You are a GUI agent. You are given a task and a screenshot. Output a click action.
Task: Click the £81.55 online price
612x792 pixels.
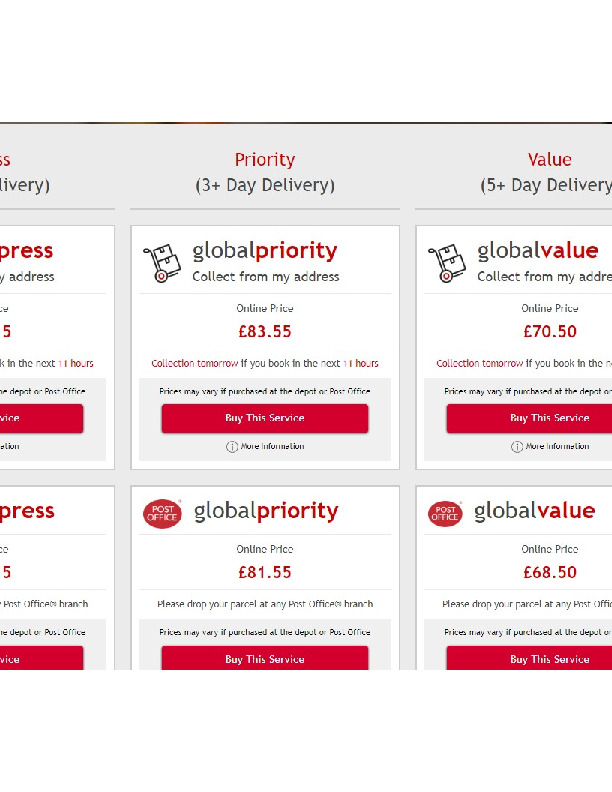[x=265, y=572]
